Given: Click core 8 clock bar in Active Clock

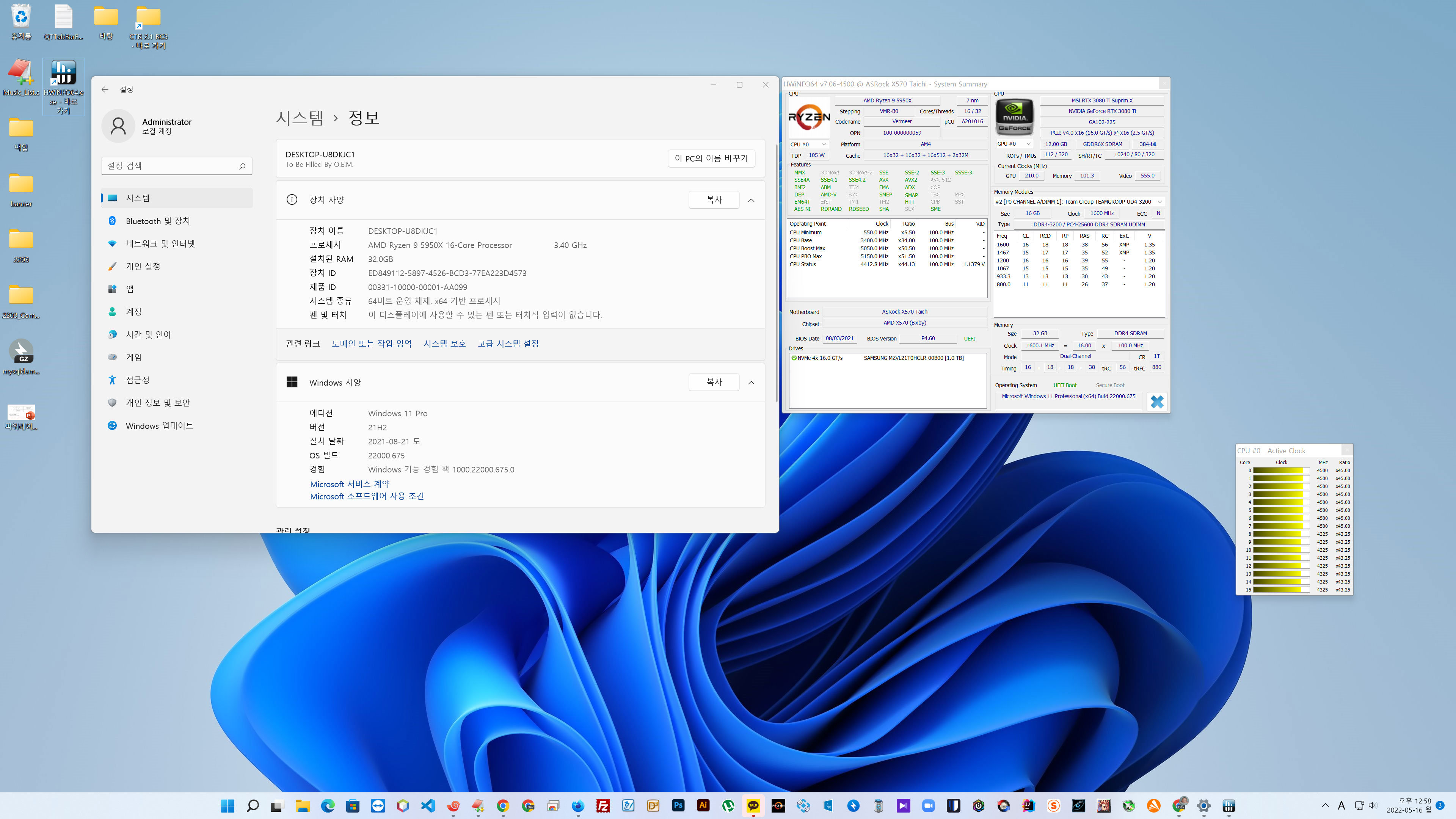Looking at the screenshot, I should point(1281,534).
